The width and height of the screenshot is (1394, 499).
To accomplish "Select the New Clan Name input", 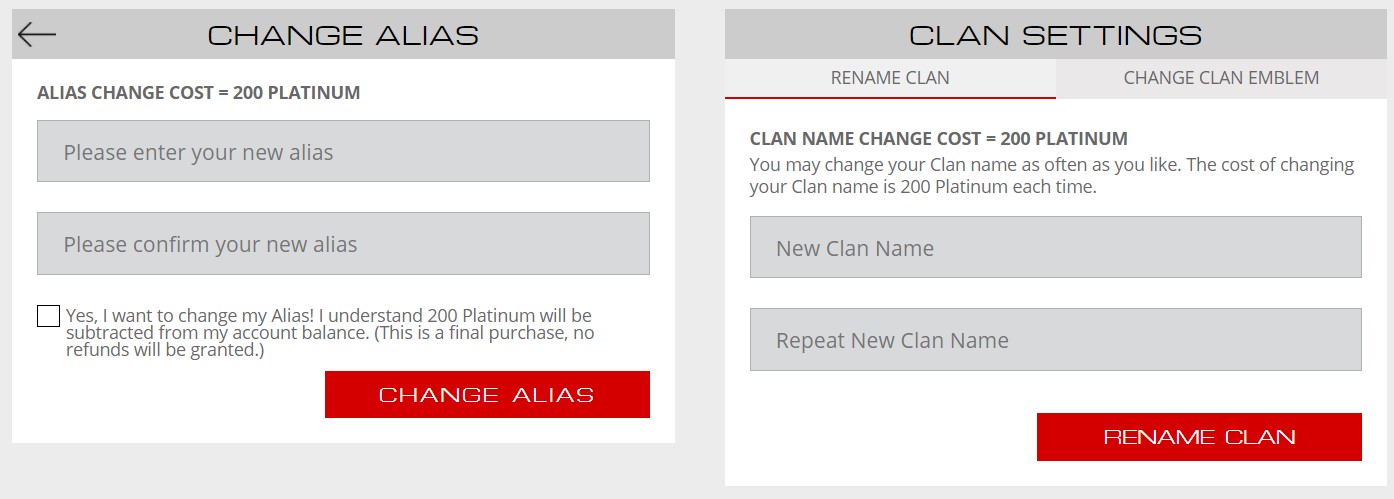I will point(1055,248).
